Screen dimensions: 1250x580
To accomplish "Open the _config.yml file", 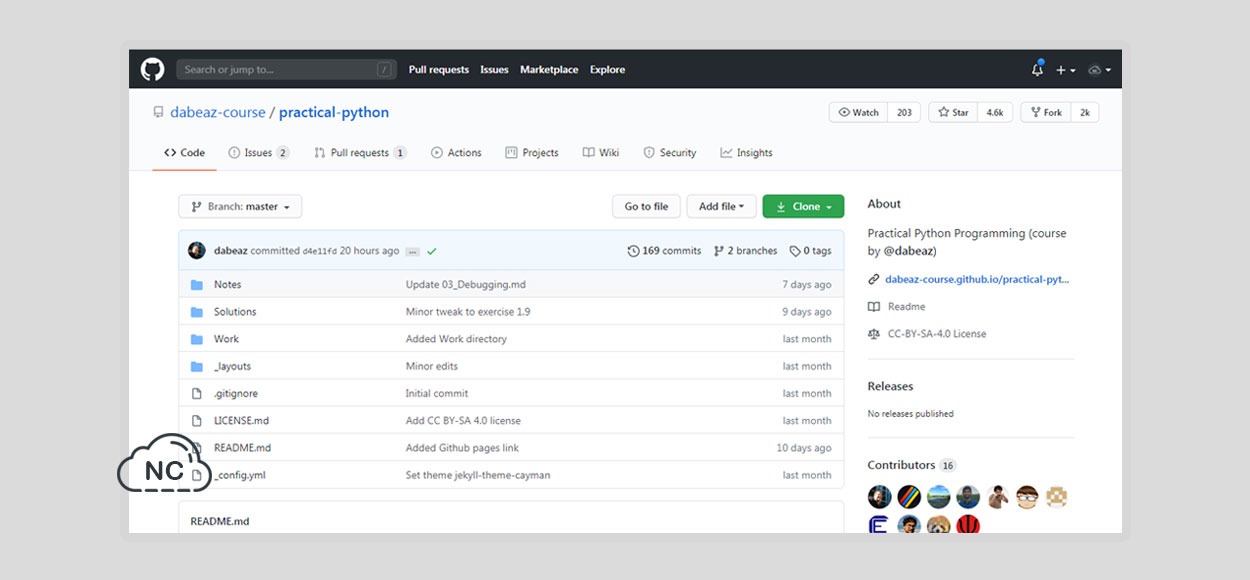I will click(x=240, y=475).
